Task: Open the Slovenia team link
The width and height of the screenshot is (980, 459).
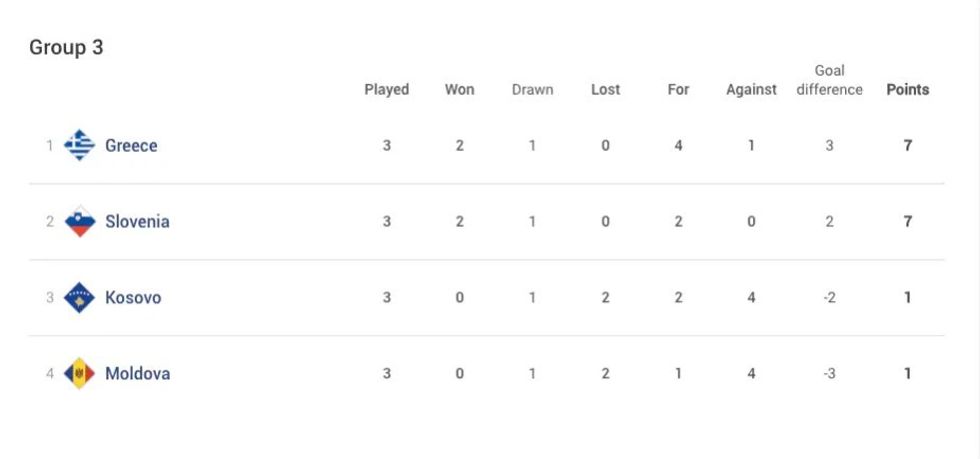Action: pos(137,222)
